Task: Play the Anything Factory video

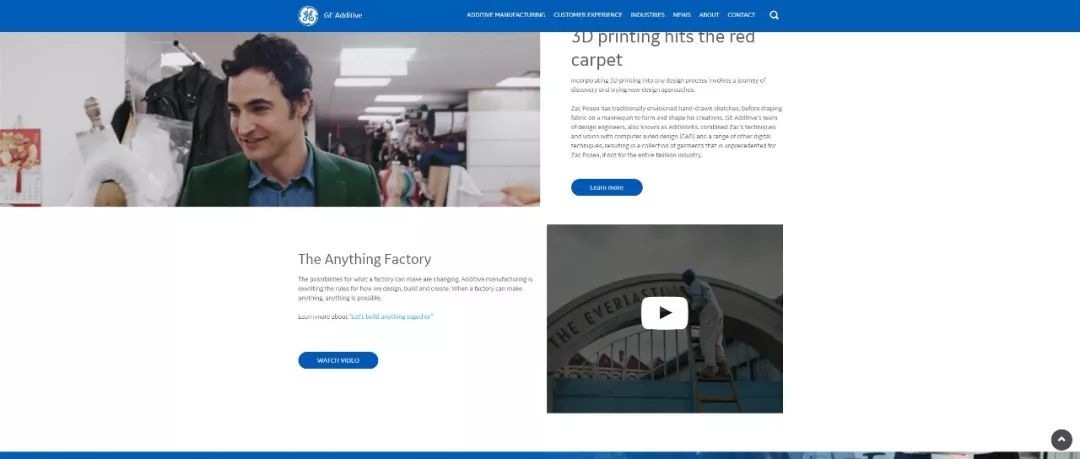Action: 664,313
